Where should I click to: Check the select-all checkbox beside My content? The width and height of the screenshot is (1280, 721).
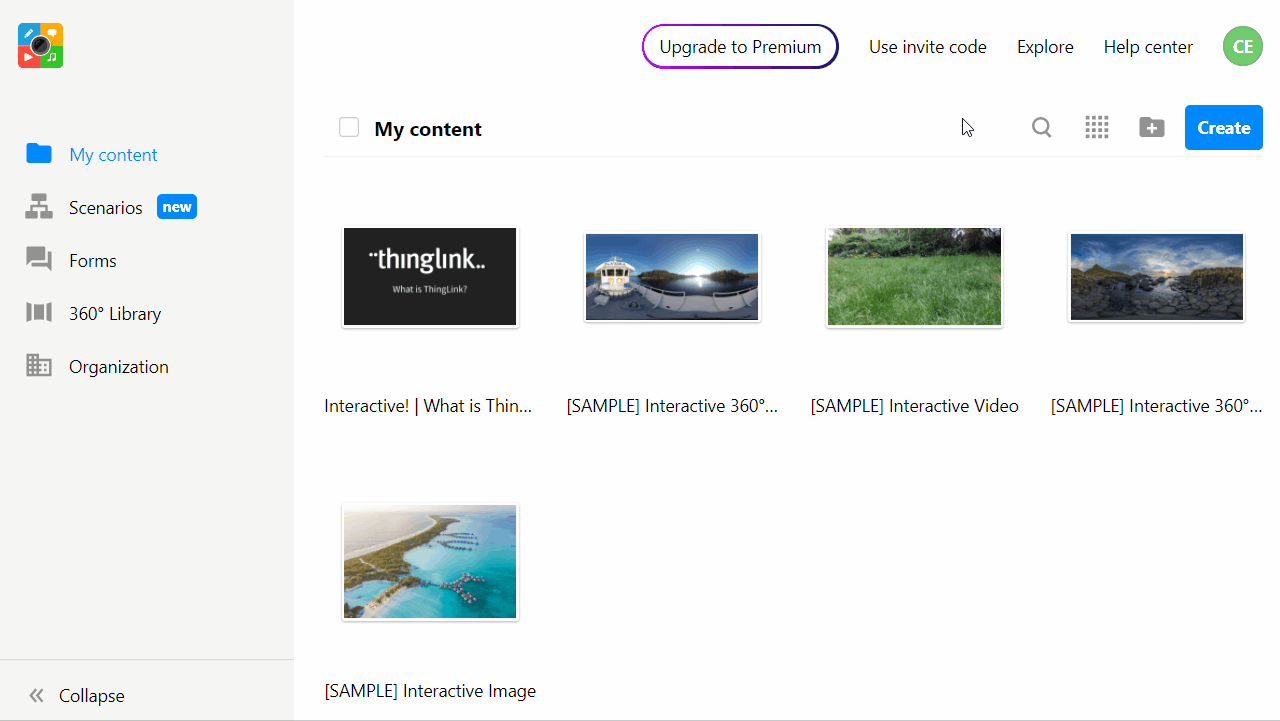pyautogui.click(x=348, y=127)
